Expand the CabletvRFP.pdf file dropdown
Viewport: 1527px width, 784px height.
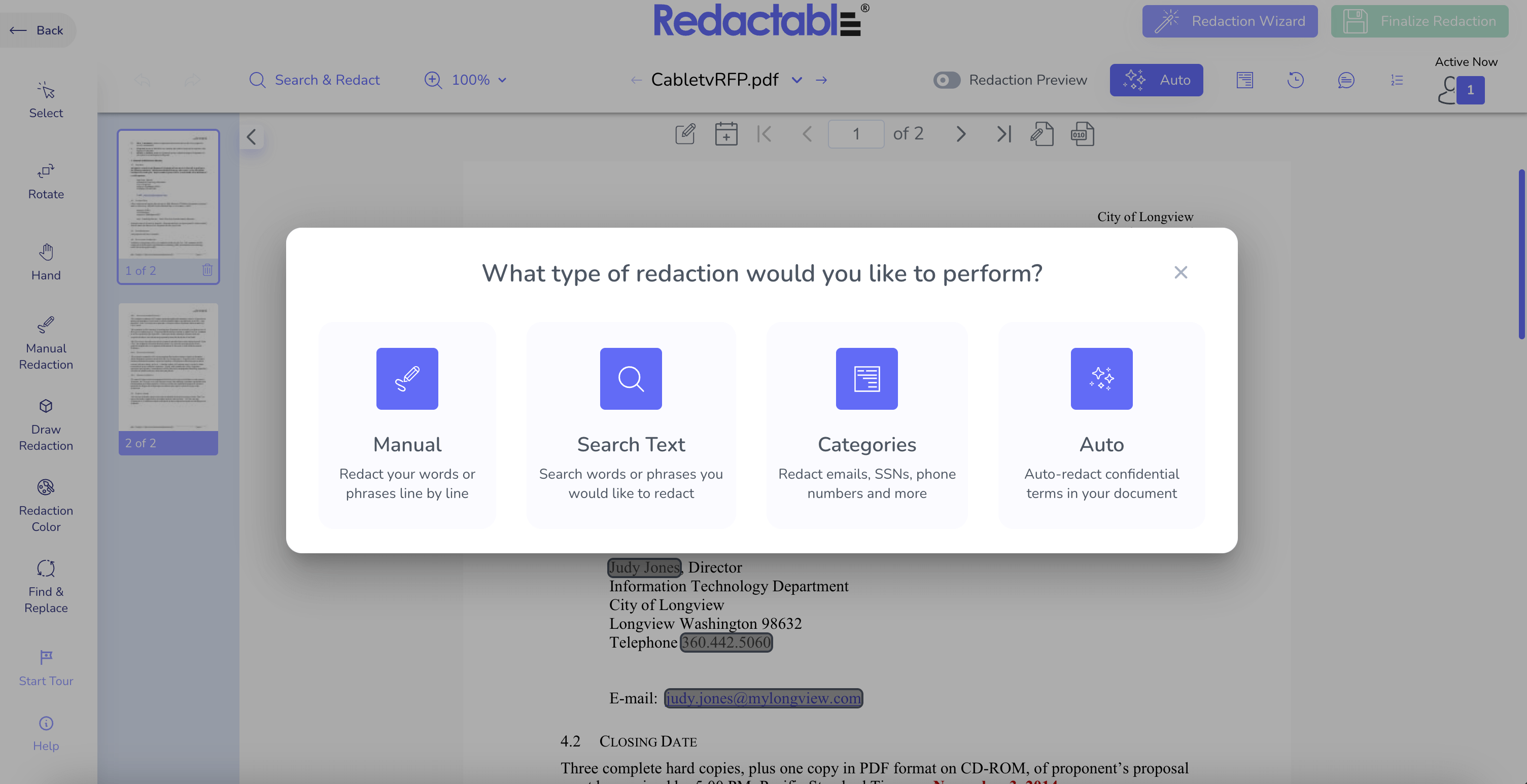point(796,80)
